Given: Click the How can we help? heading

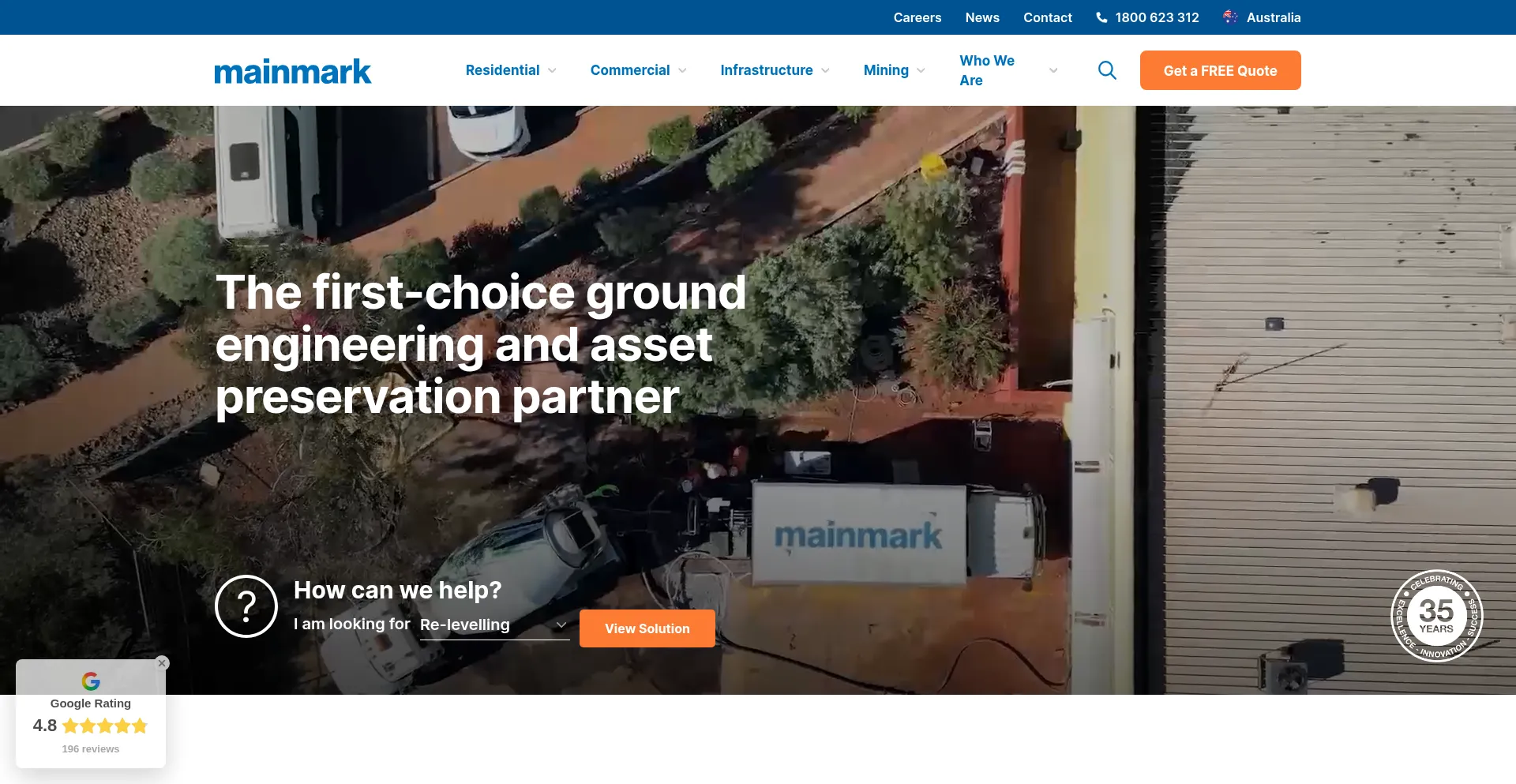Looking at the screenshot, I should tap(397, 590).
